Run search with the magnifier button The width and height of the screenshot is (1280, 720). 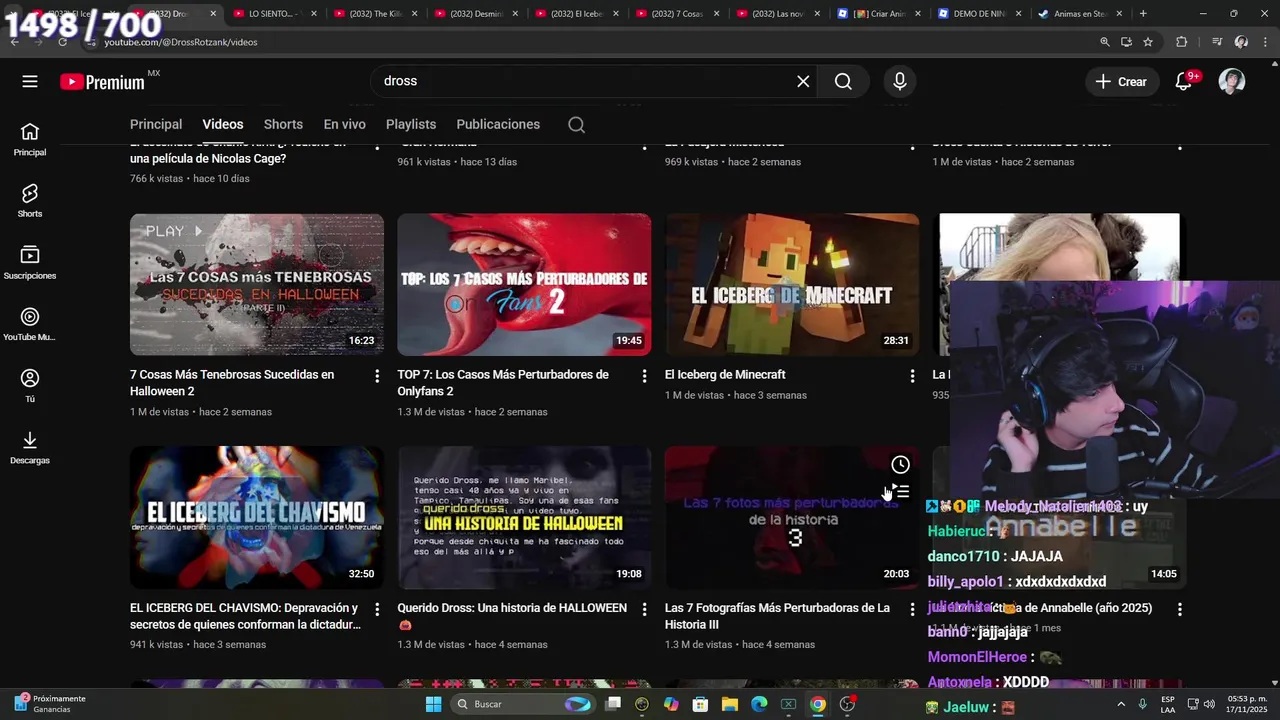[x=843, y=82]
